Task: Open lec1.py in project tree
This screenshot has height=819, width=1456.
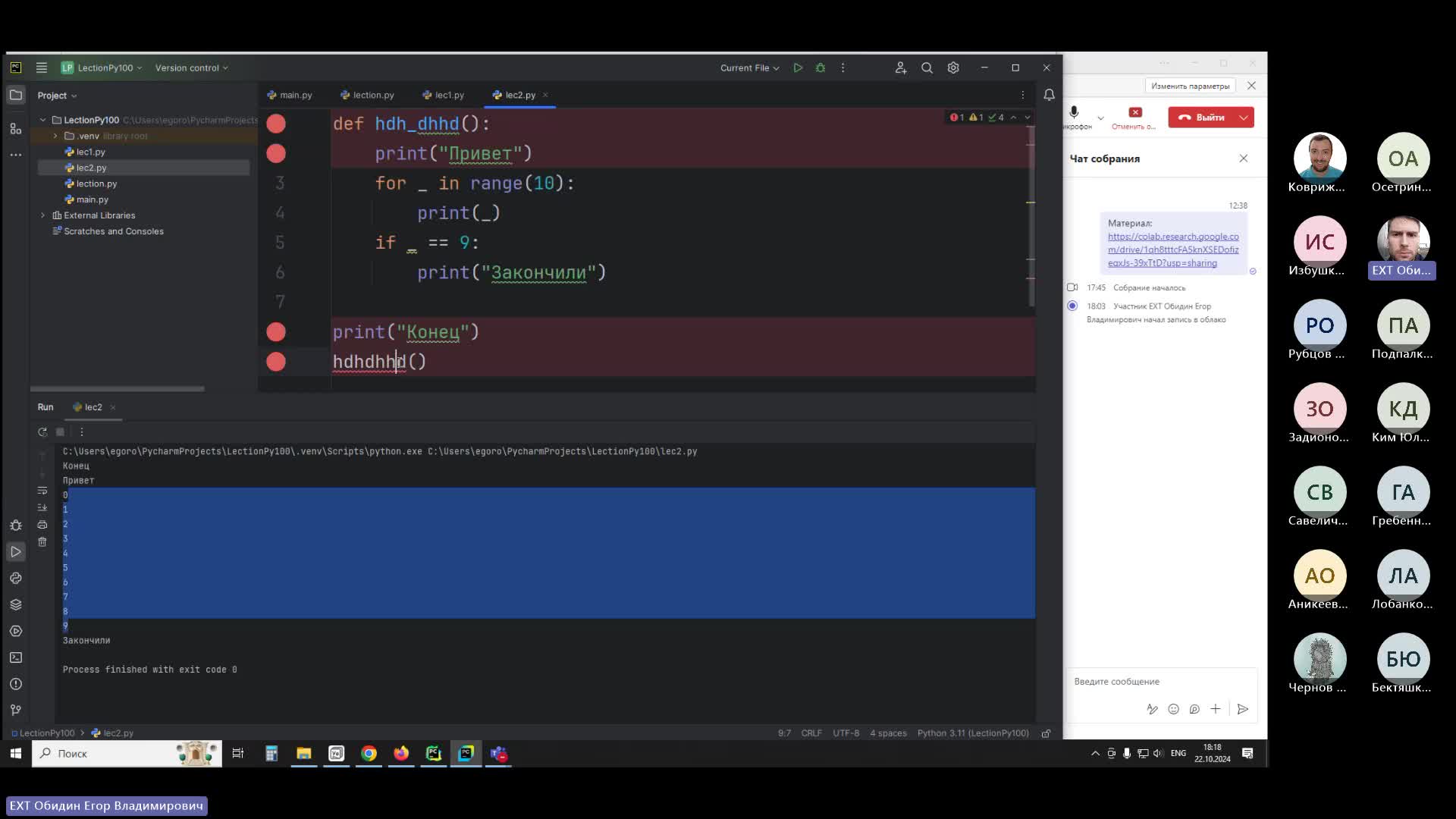Action: click(x=90, y=152)
